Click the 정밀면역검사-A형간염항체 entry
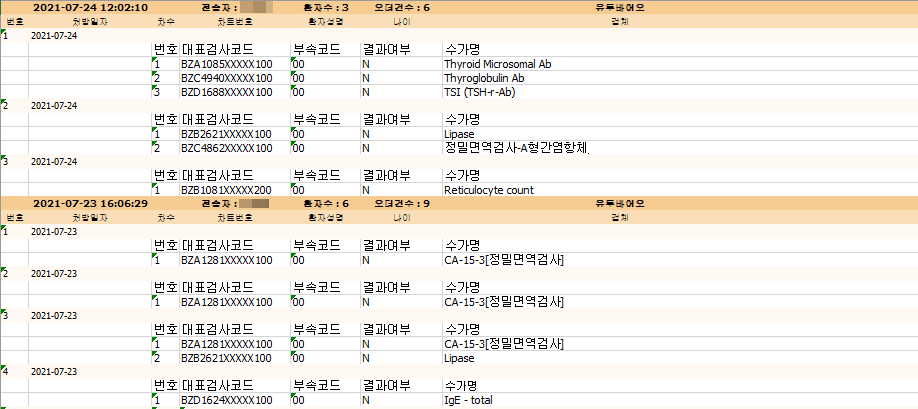This screenshot has height=409, width=918. click(516, 148)
